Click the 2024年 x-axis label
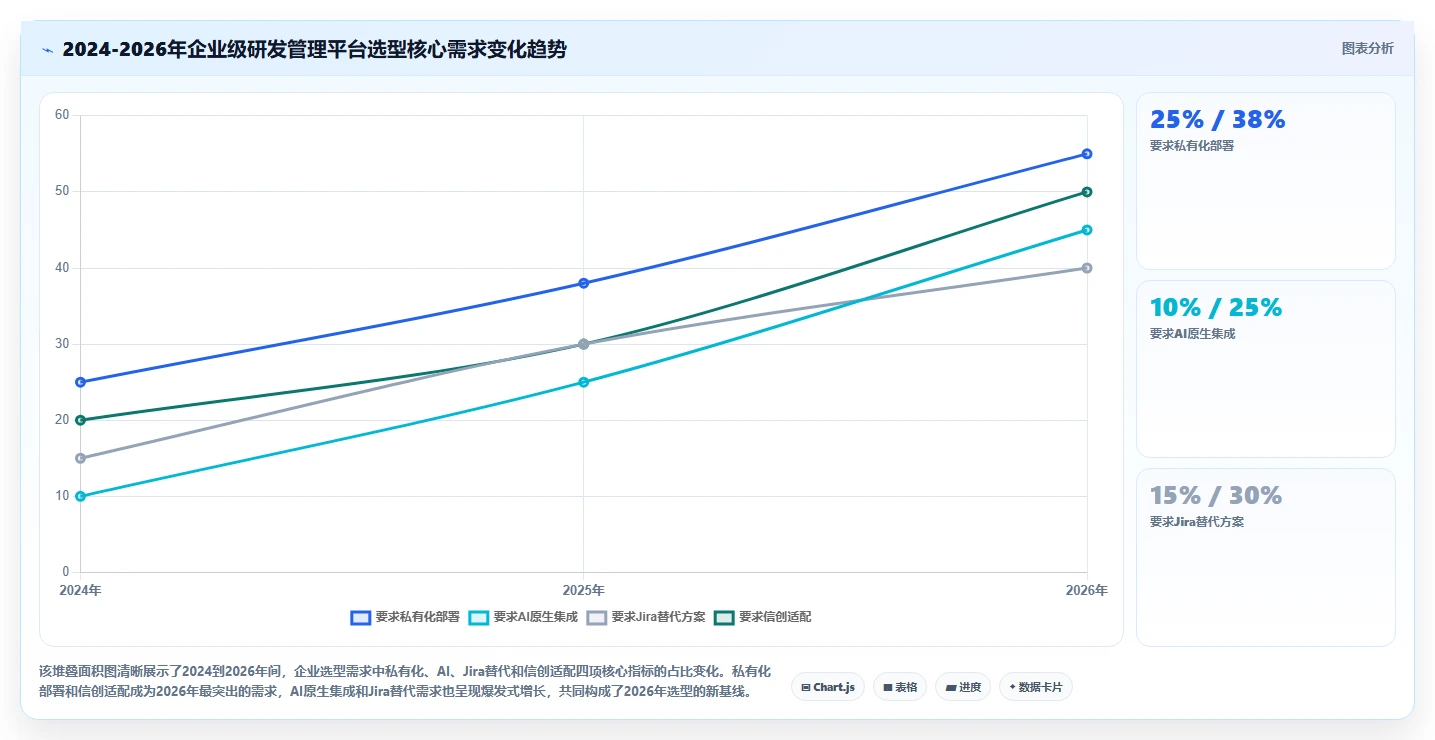The width and height of the screenshot is (1435, 740). [x=80, y=591]
